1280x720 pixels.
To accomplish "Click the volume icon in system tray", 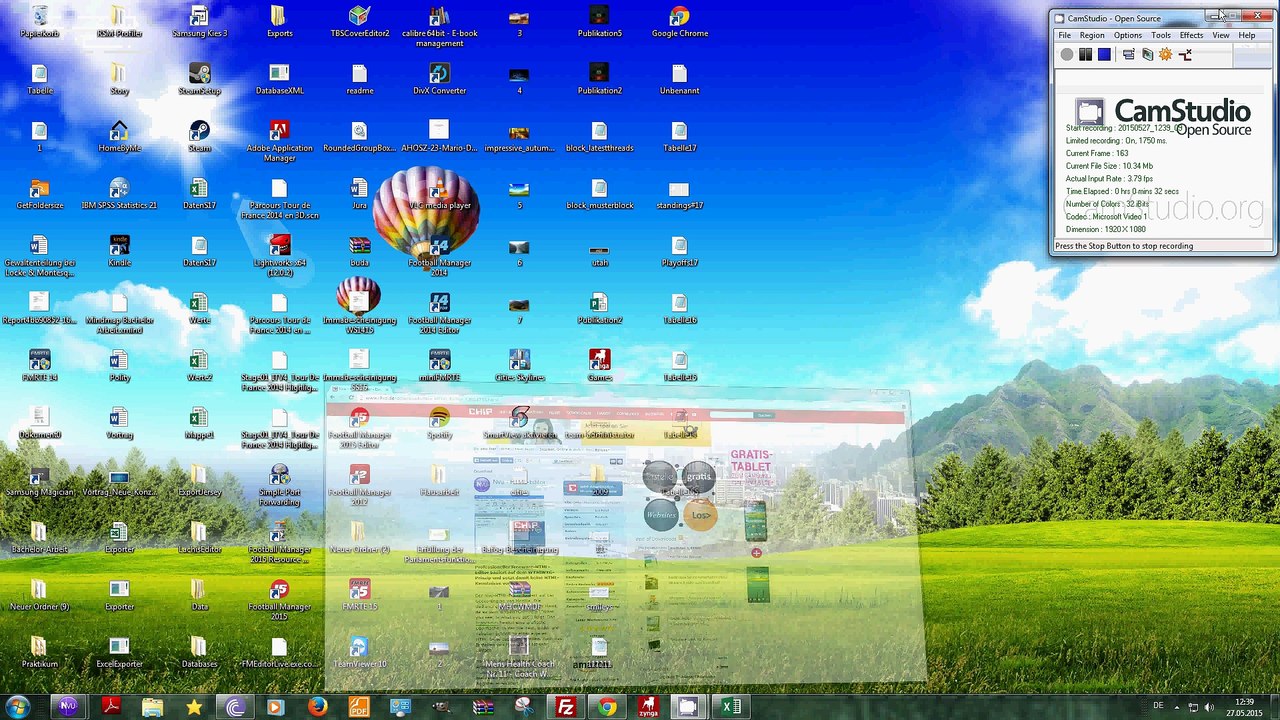I will pos(1210,707).
